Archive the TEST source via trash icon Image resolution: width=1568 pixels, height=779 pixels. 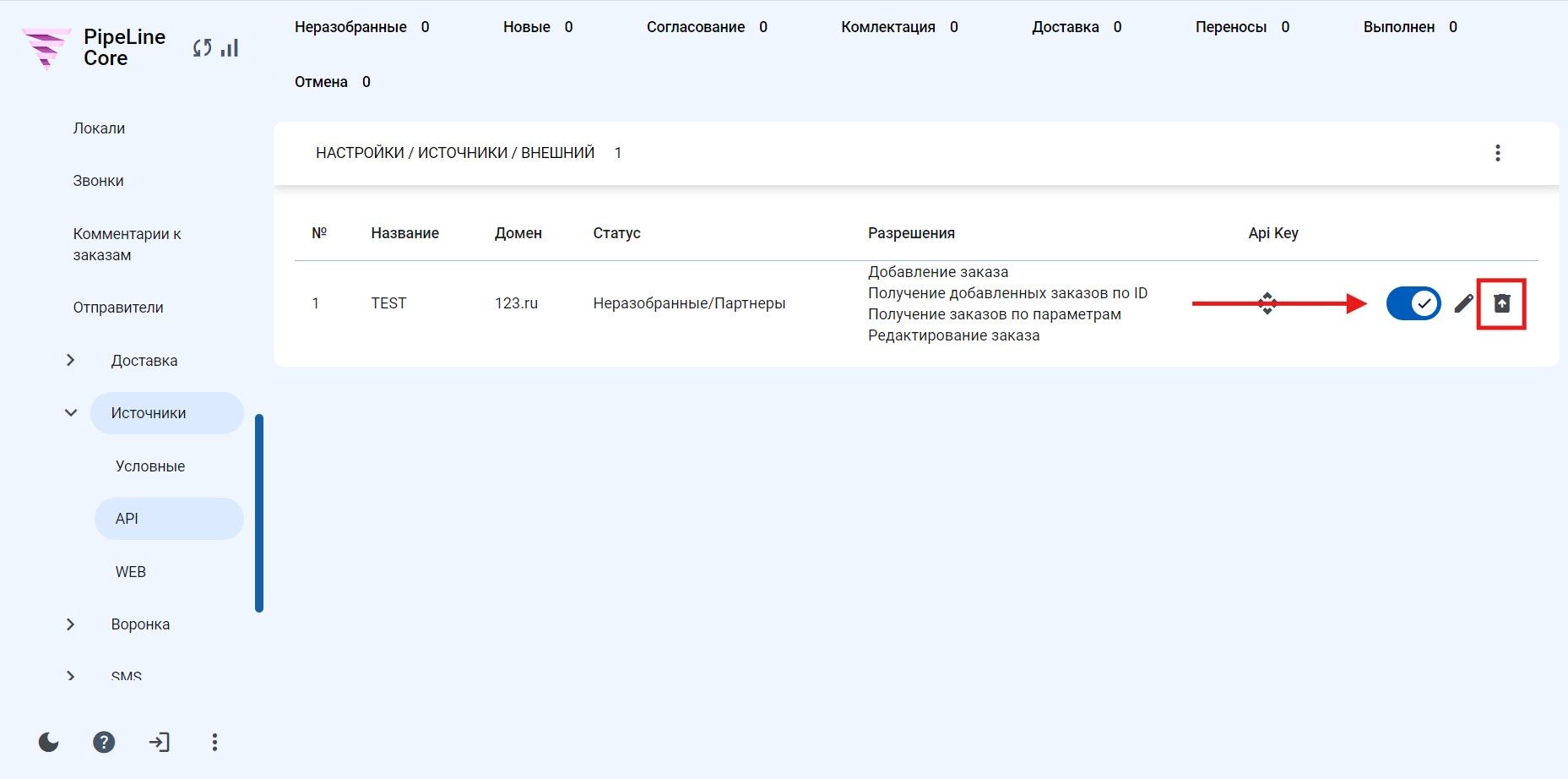1501,303
